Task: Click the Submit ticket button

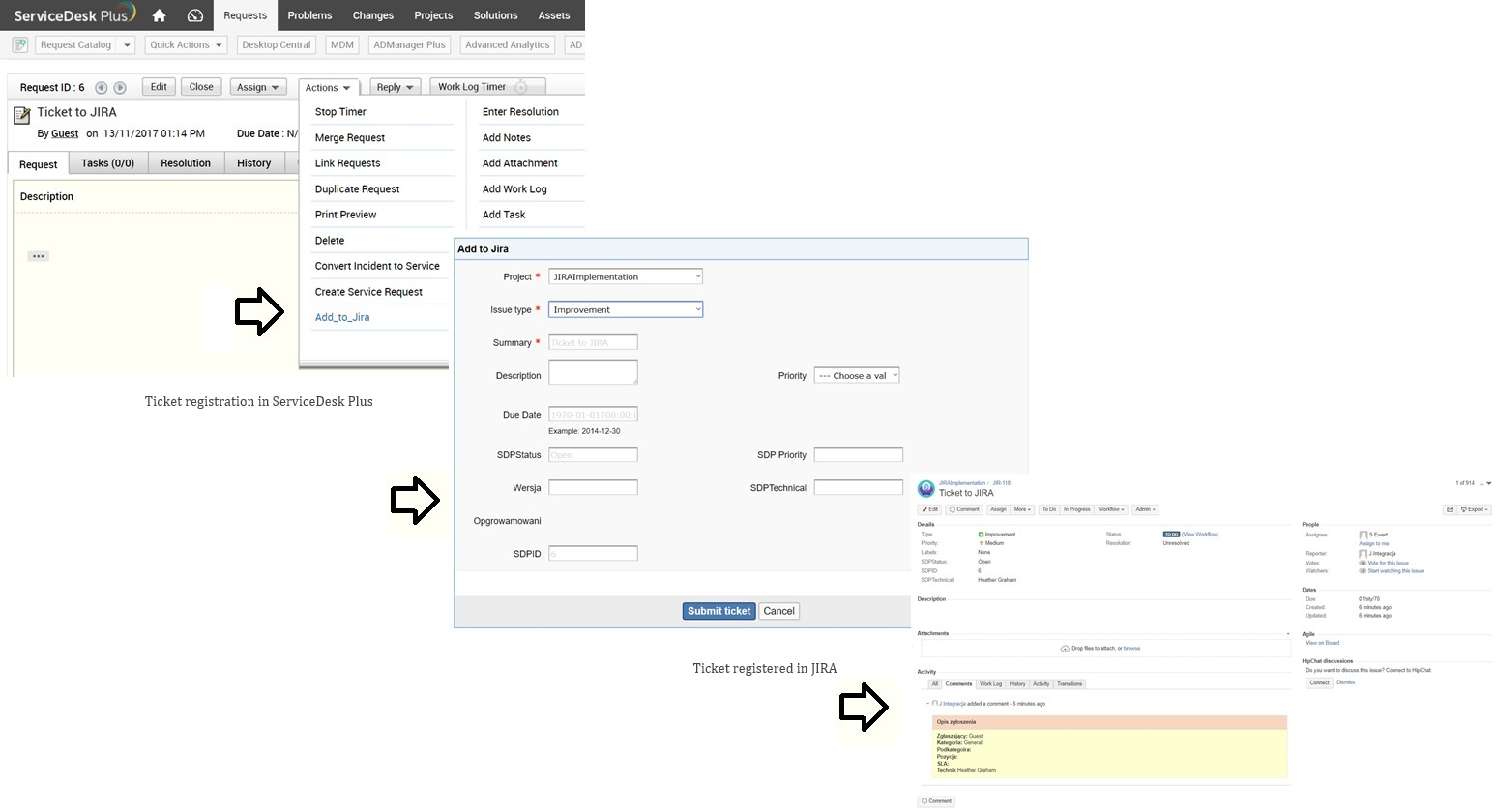Action: (x=719, y=611)
